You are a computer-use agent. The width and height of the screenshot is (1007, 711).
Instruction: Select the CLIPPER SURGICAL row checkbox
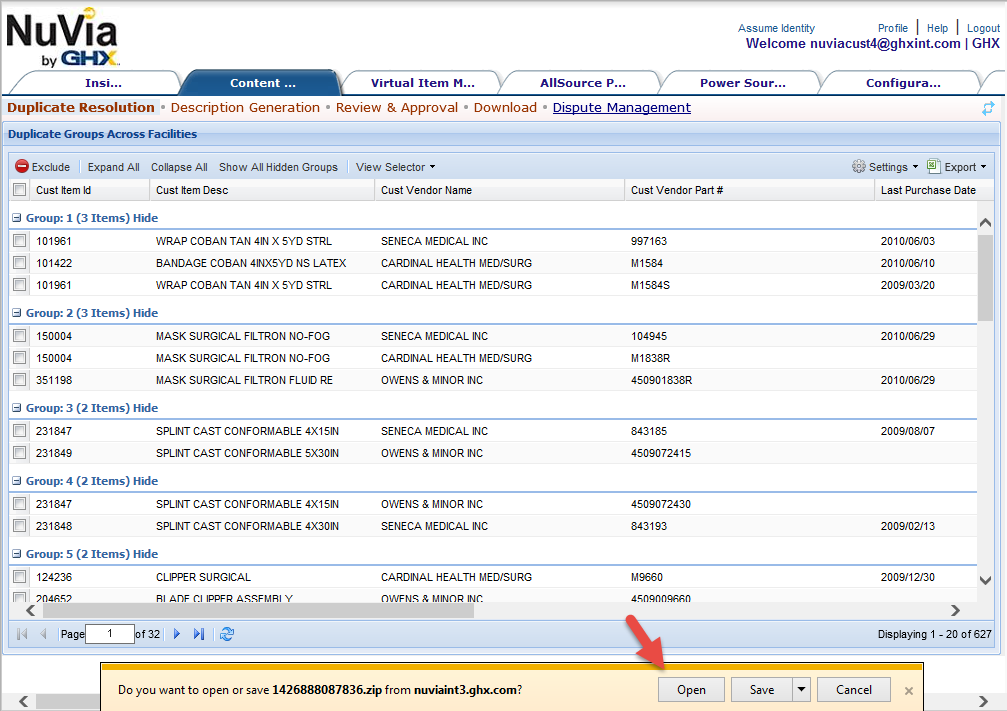20,577
